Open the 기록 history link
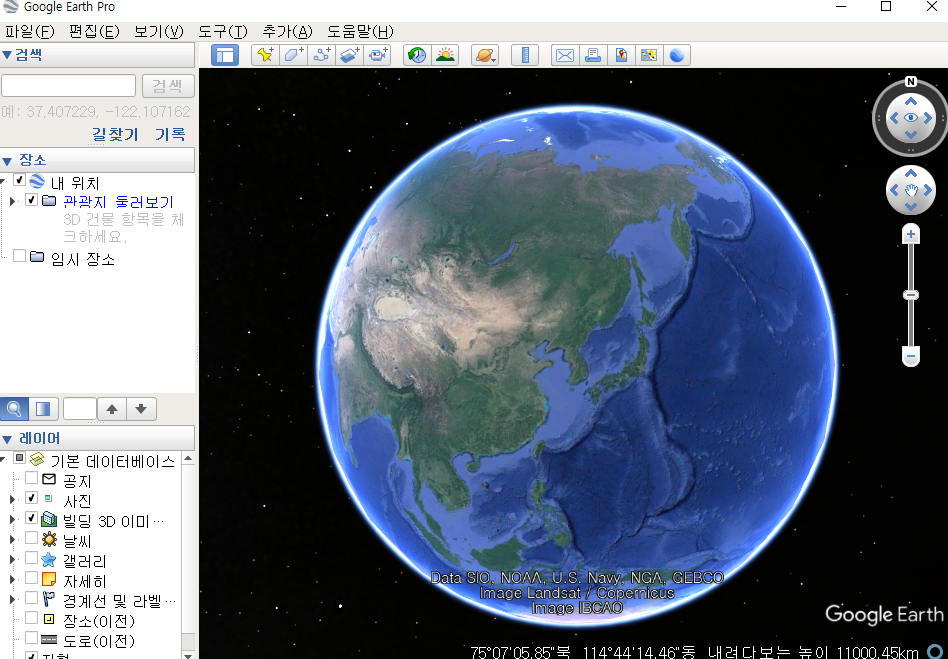The height and width of the screenshot is (659, 948). click(x=170, y=134)
